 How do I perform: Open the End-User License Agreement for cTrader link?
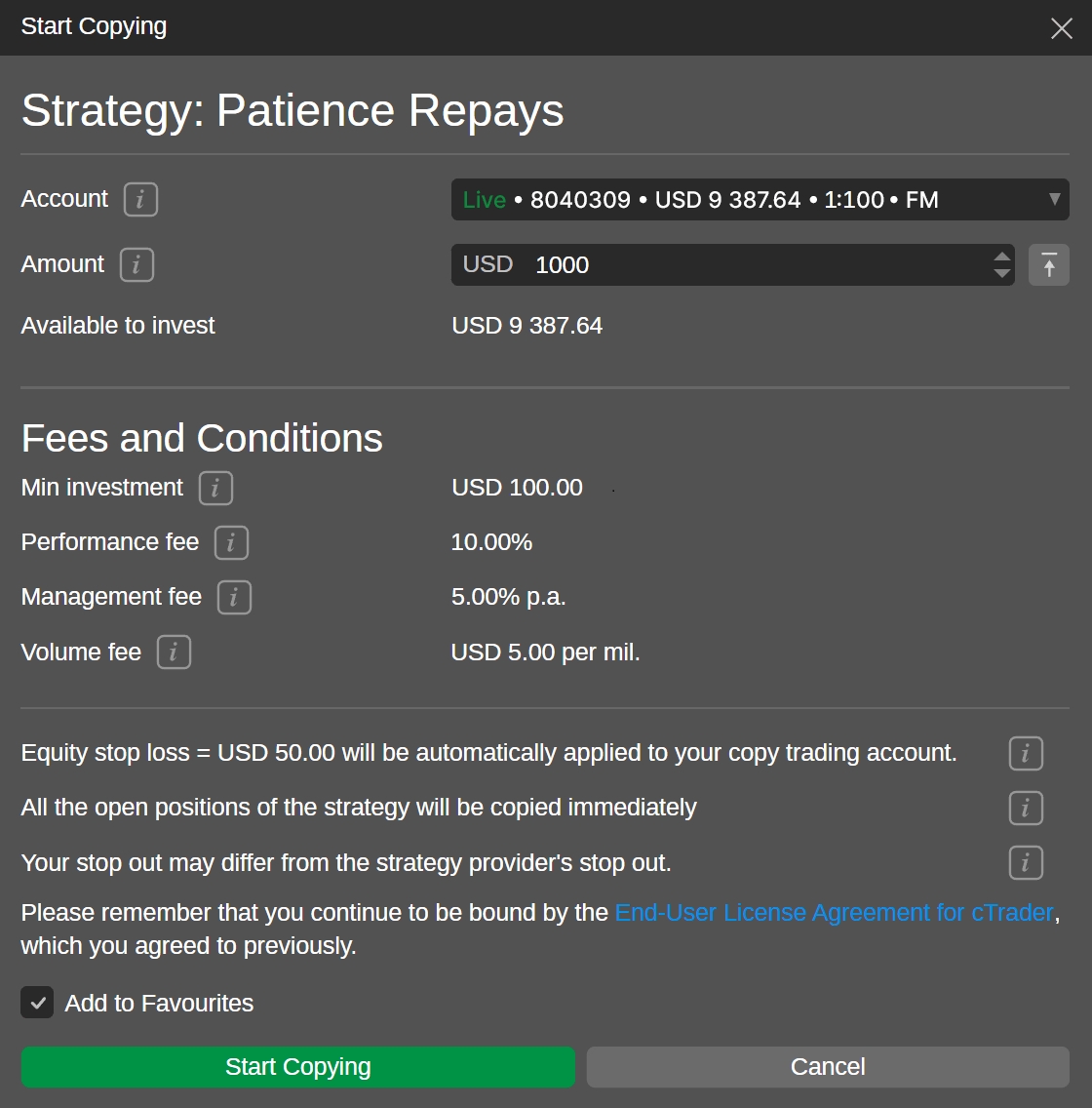point(834,913)
